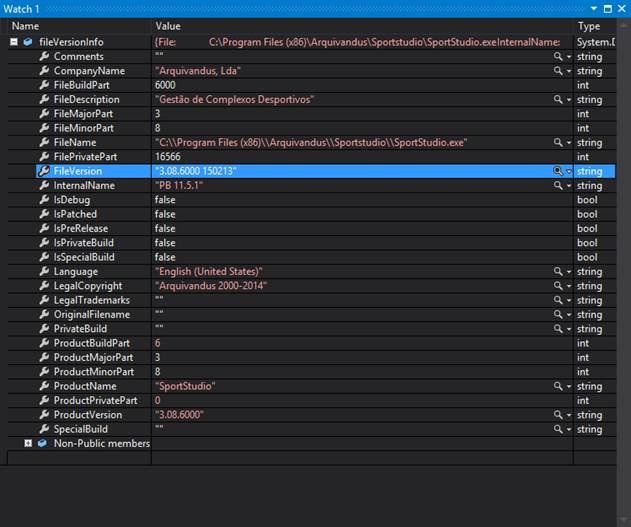
Task: Click the cube icon next to fileVersionInfo
Action: (28, 42)
